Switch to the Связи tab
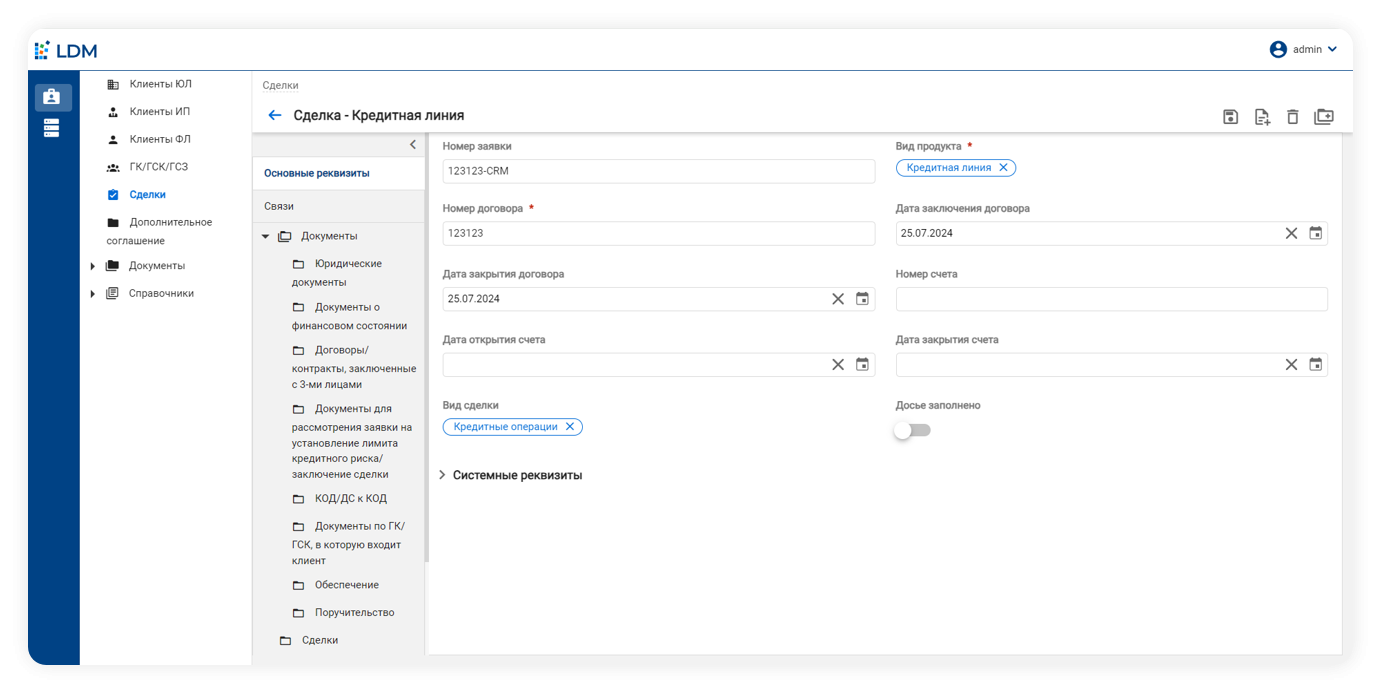The height and width of the screenshot is (693, 1381). coord(279,206)
